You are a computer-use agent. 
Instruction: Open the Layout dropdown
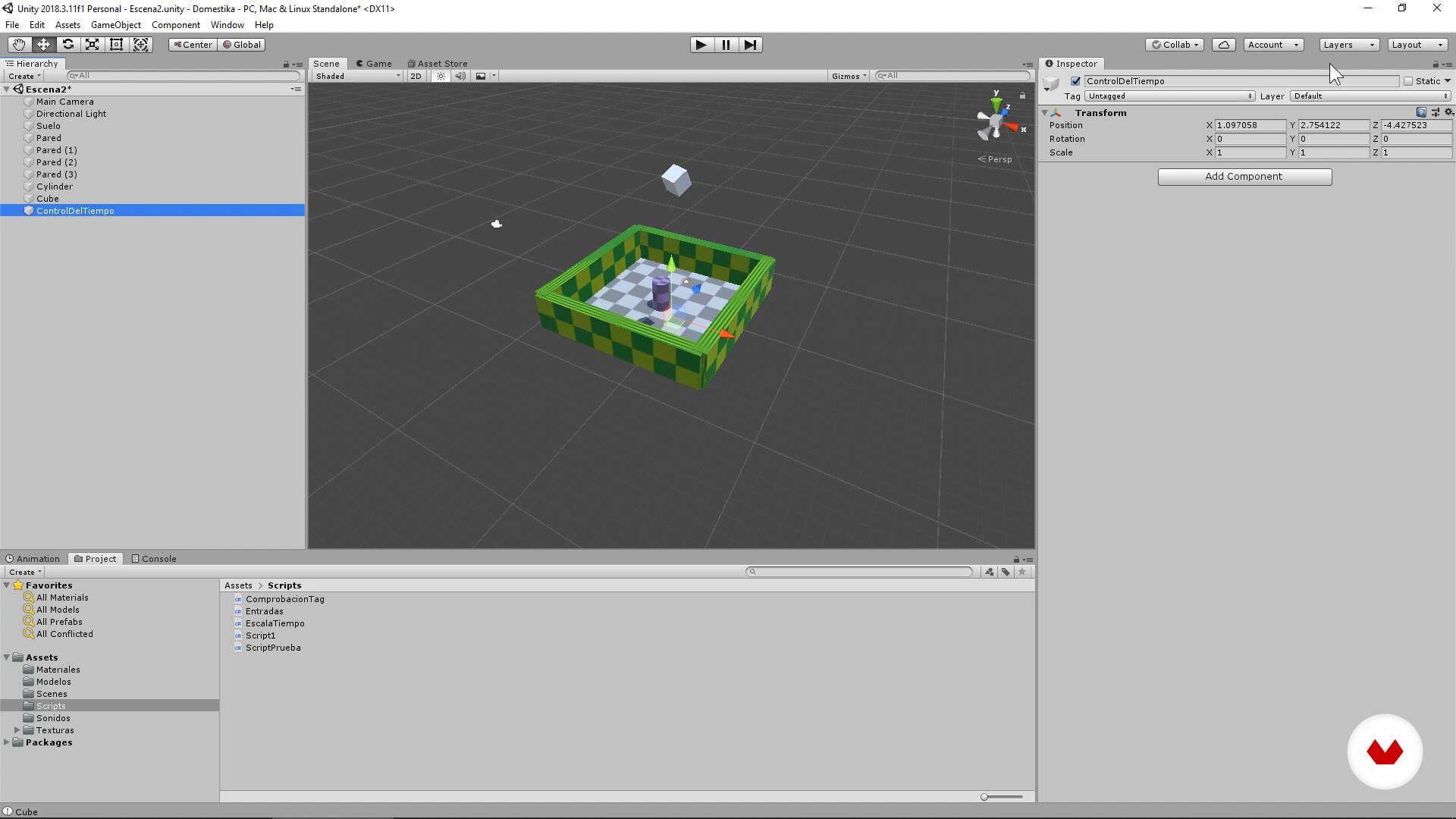(1417, 45)
